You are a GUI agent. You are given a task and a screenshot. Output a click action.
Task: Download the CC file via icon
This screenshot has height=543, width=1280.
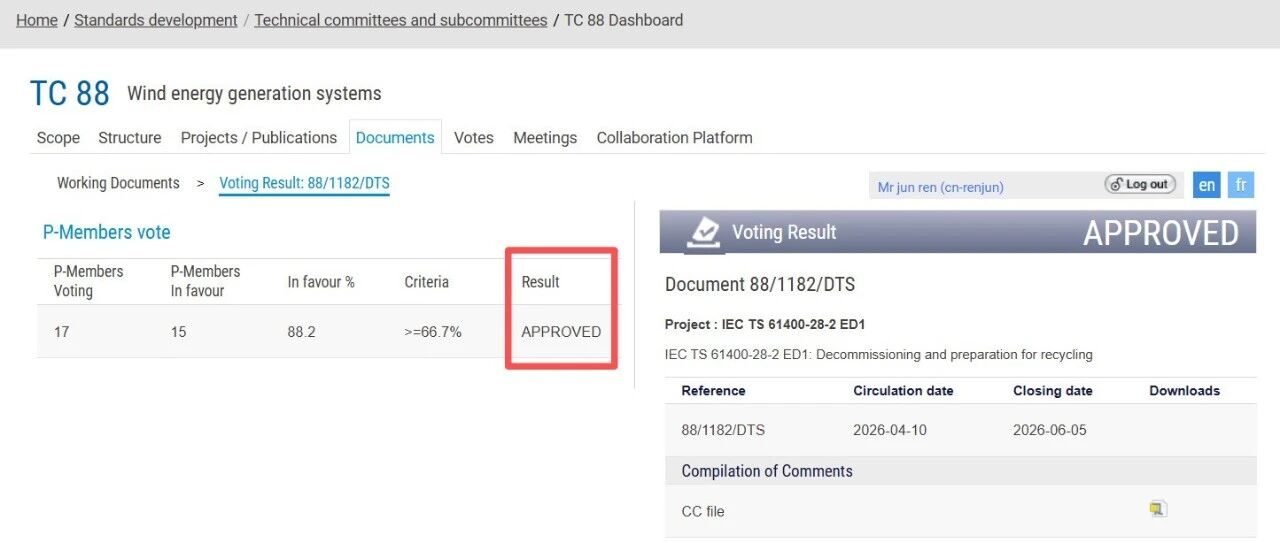[1158, 509]
